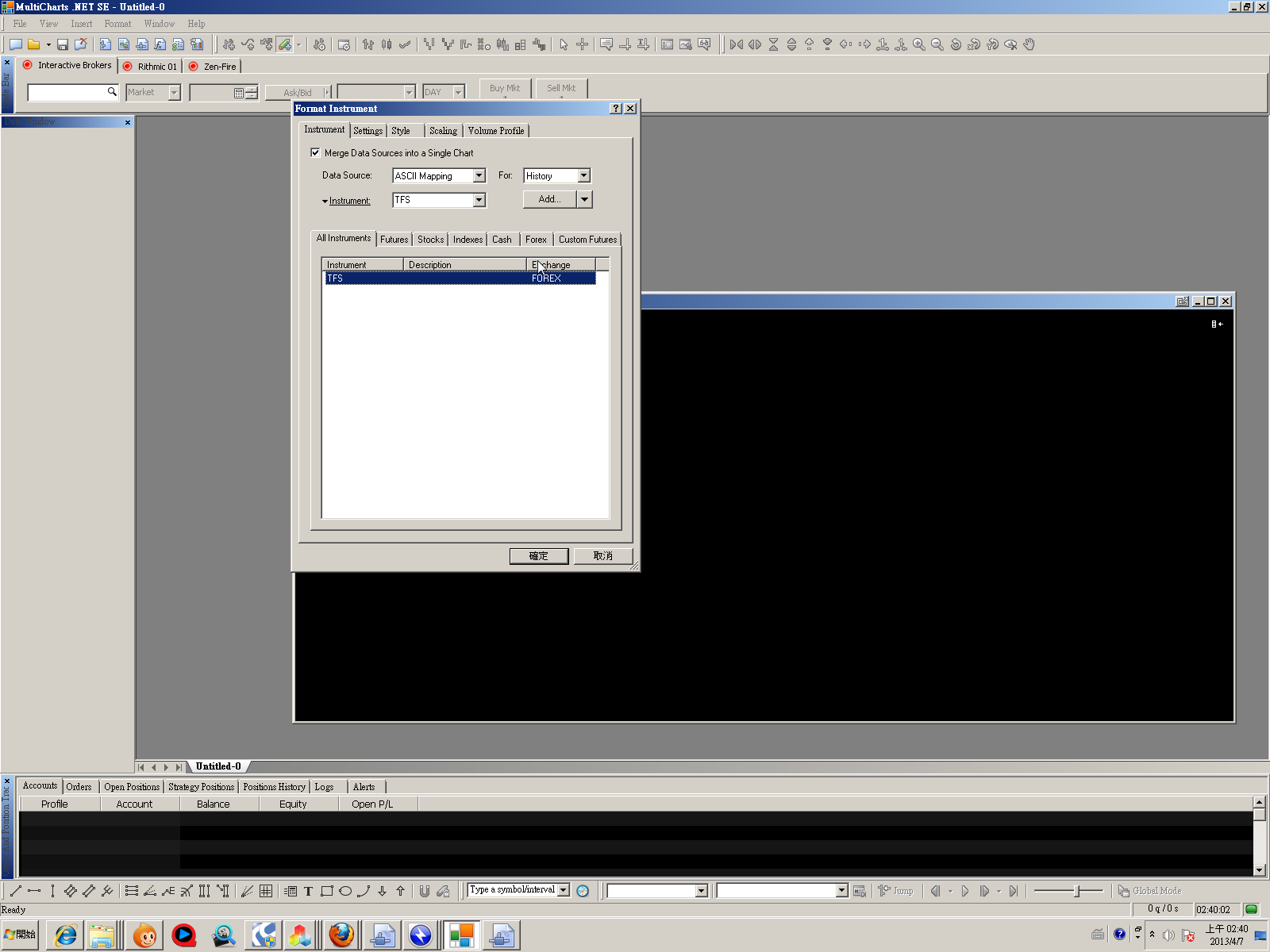Select the Horizontal Line drawing tool

34,891
